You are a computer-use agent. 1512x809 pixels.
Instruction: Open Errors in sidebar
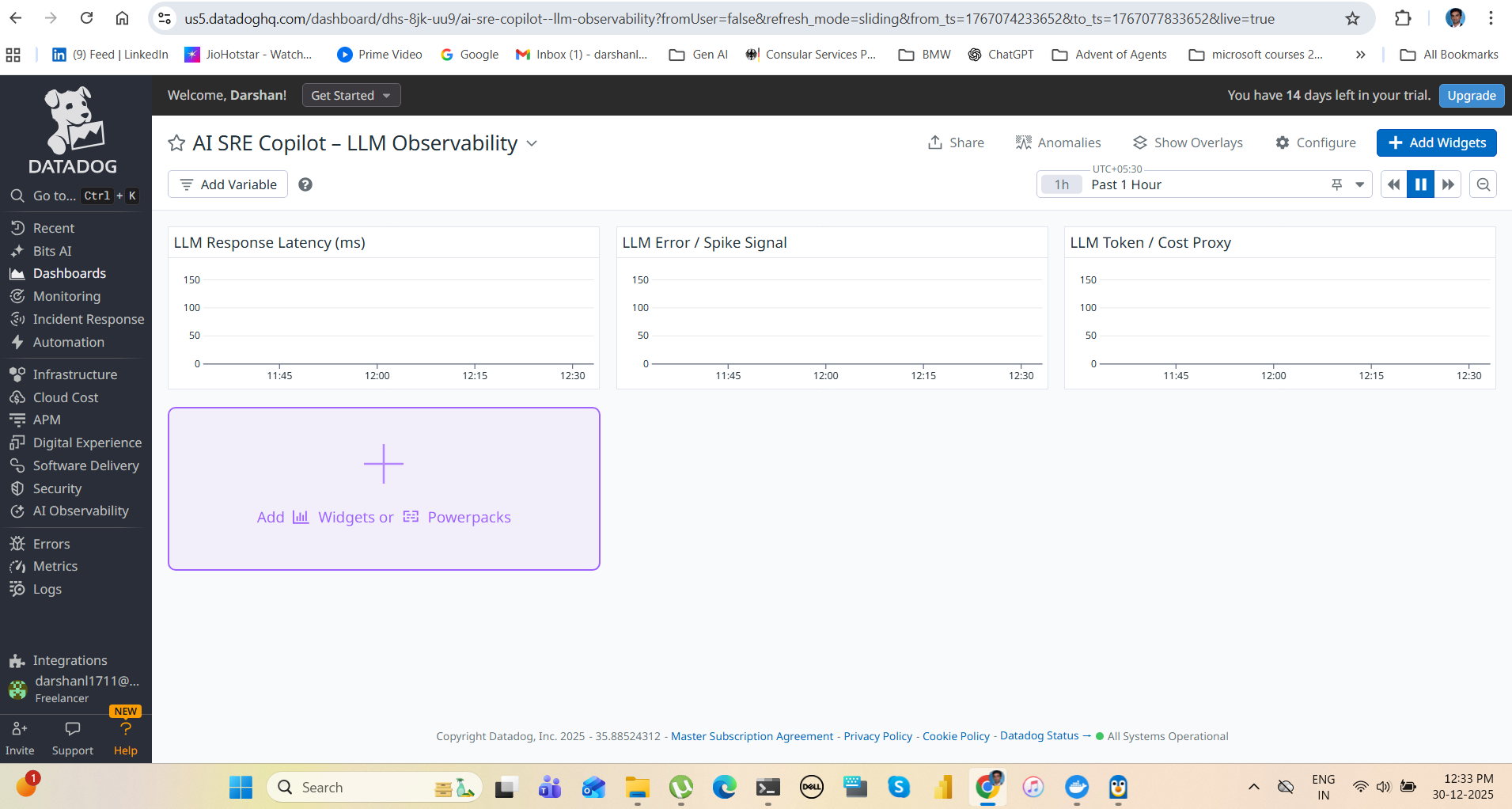(x=51, y=544)
